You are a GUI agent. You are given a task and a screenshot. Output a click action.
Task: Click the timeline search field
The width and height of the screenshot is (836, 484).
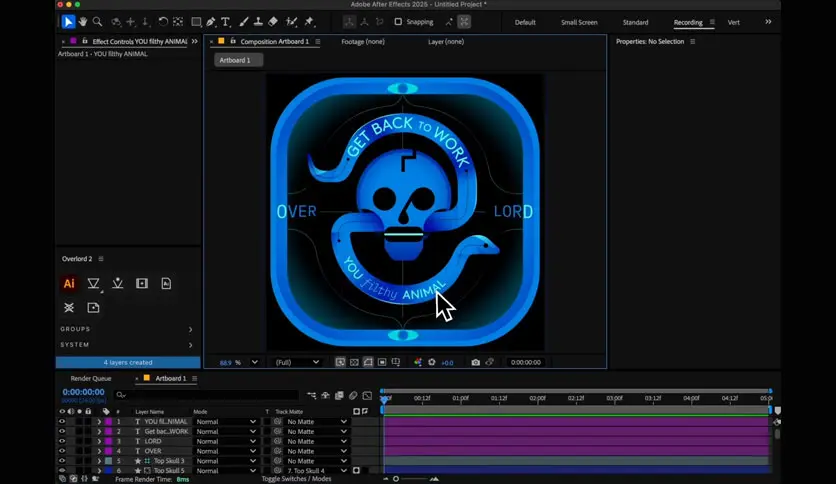tap(206, 395)
